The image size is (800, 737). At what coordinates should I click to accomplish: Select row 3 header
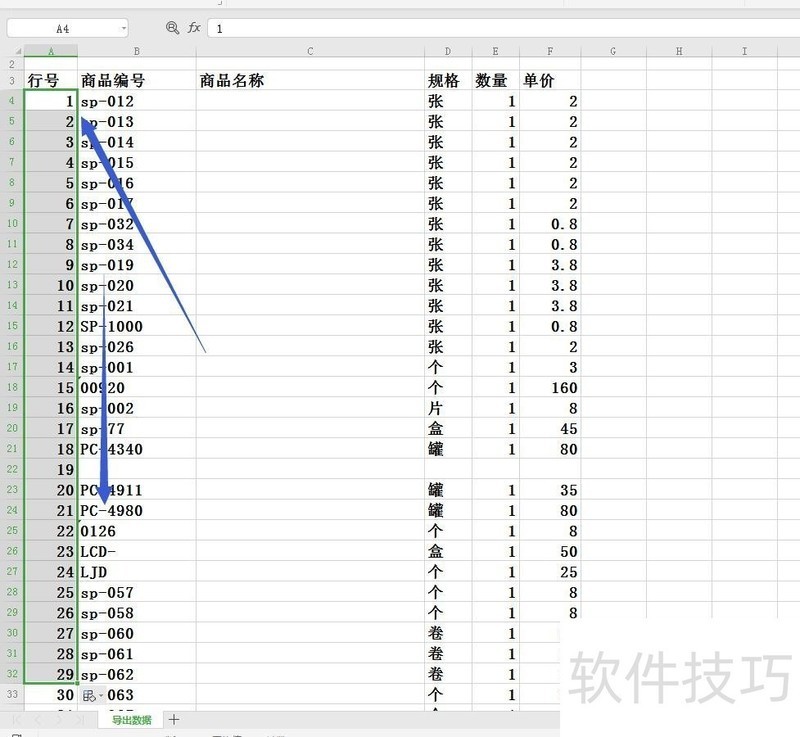(12, 81)
